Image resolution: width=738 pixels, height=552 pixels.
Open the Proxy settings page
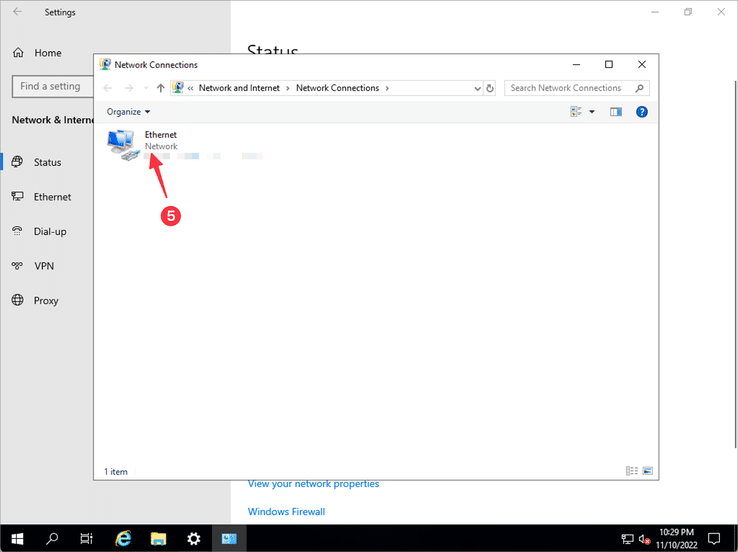tap(46, 300)
